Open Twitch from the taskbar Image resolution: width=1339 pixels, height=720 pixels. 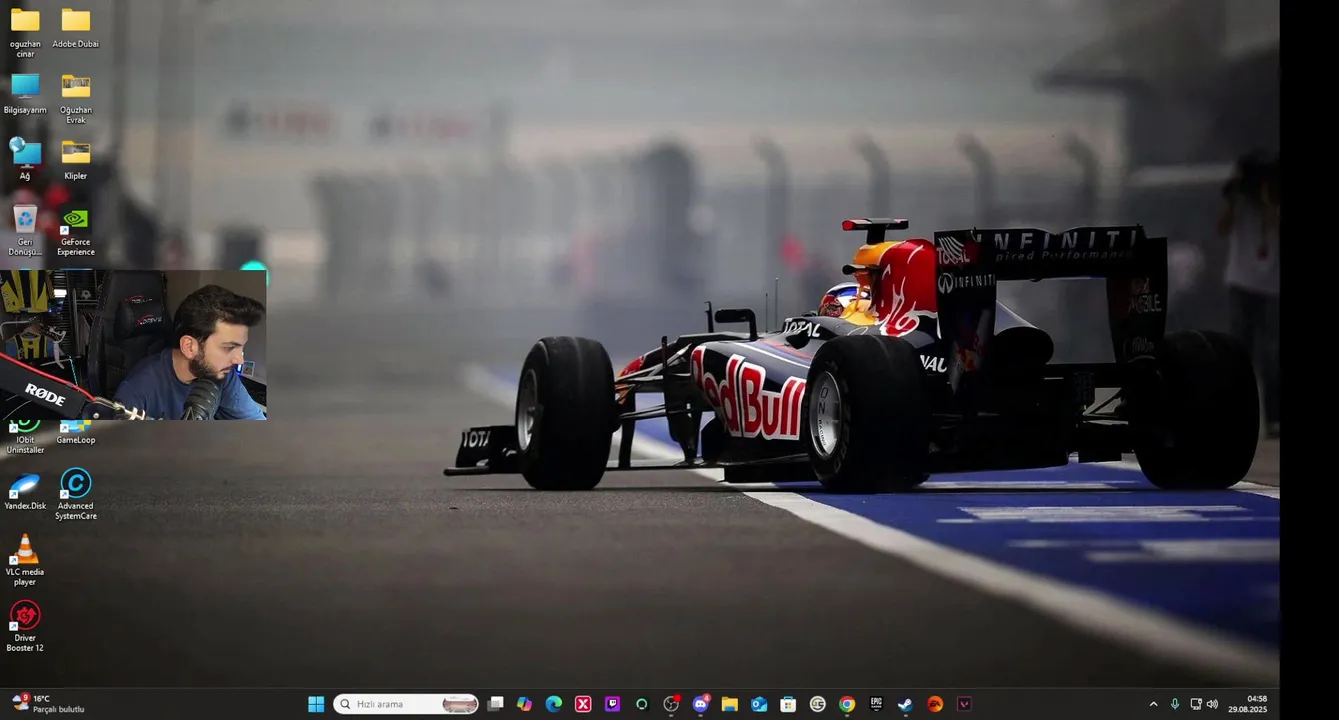612,704
